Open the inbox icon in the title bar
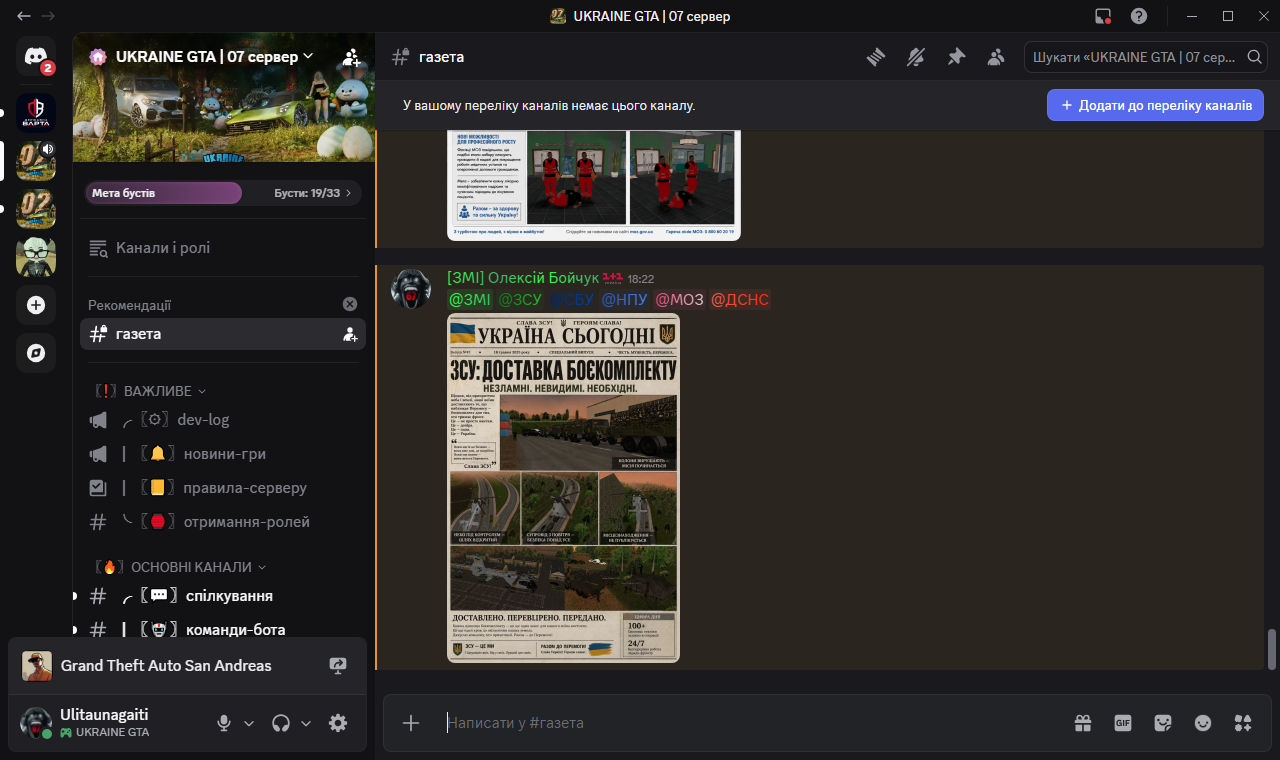1280x760 pixels. [x=1104, y=16]
